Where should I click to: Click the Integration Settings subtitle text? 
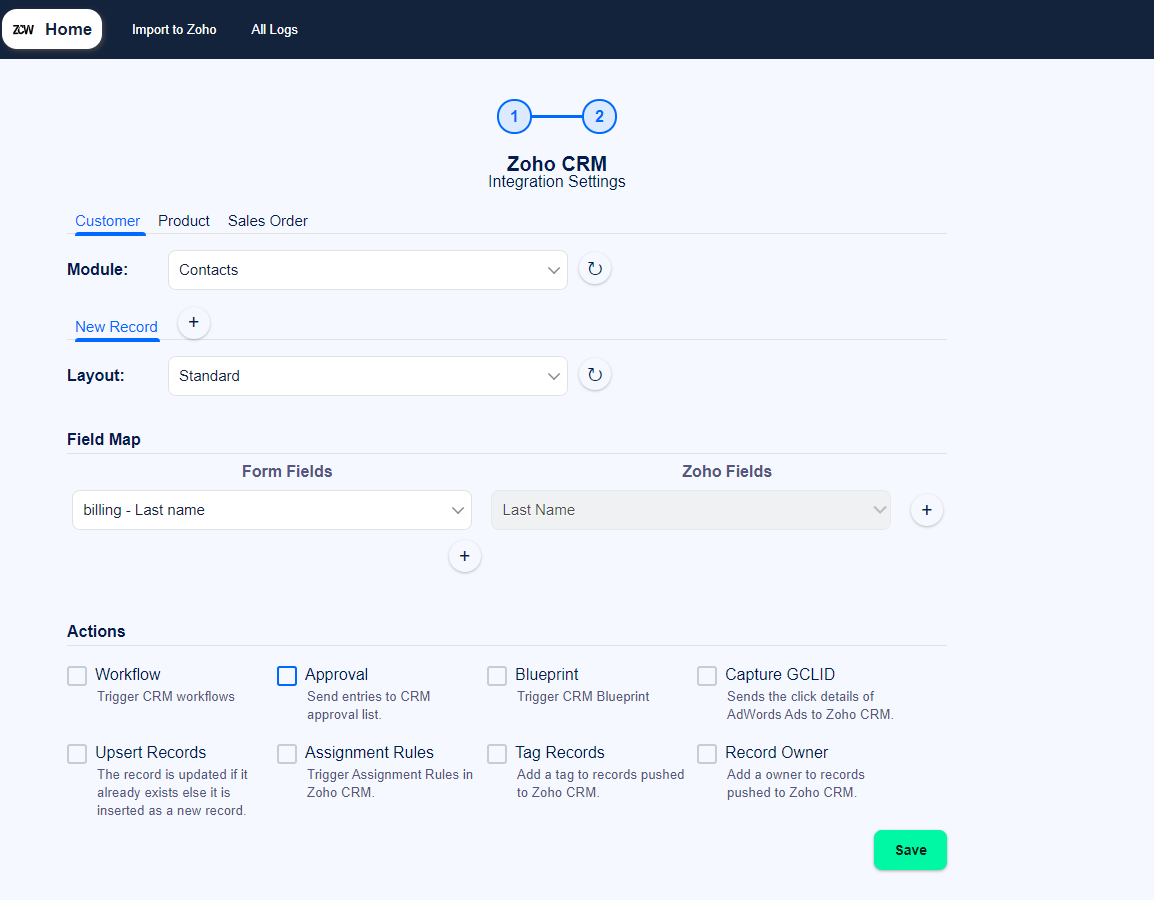point(557,182)
